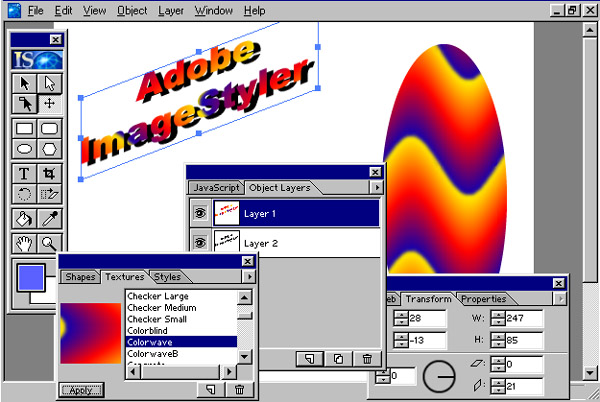Click texture list scroll down arrow
The width and height of the screenshot is (600, 402).
[x=245, y=356]
